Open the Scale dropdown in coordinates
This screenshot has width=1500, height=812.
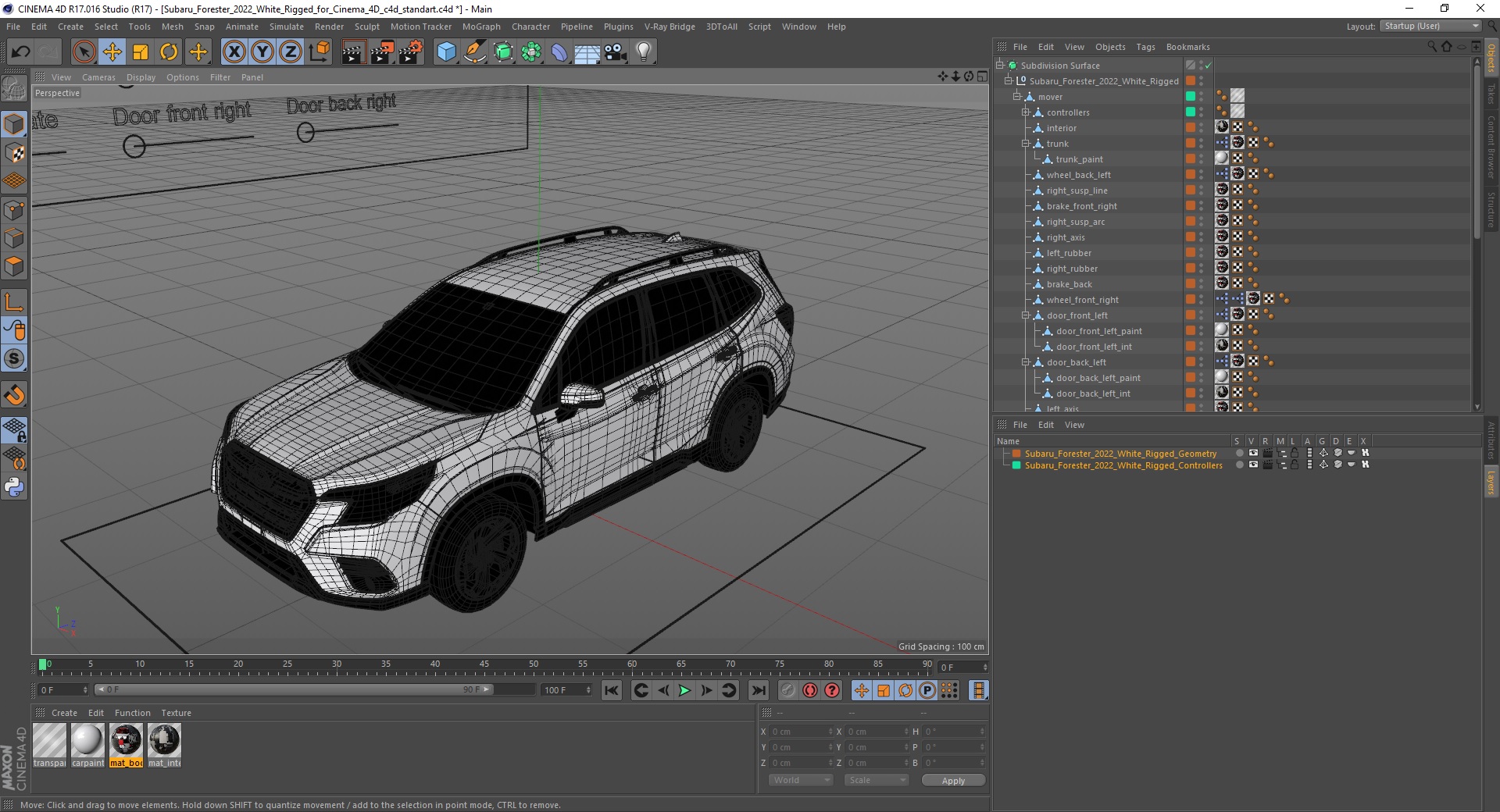coord(877,780)
